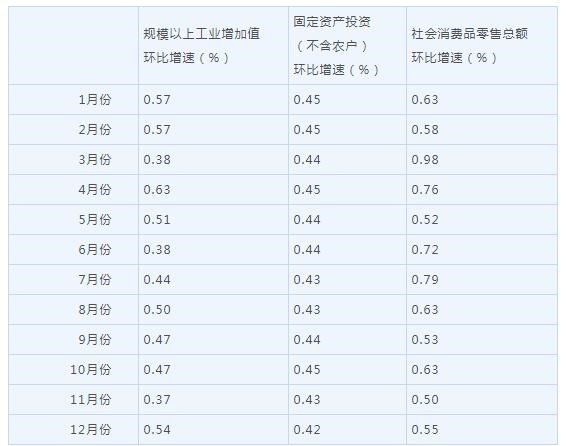Click 0.63 industrial value for 4月份
The image size is (566, 446).
pos(157,190)
